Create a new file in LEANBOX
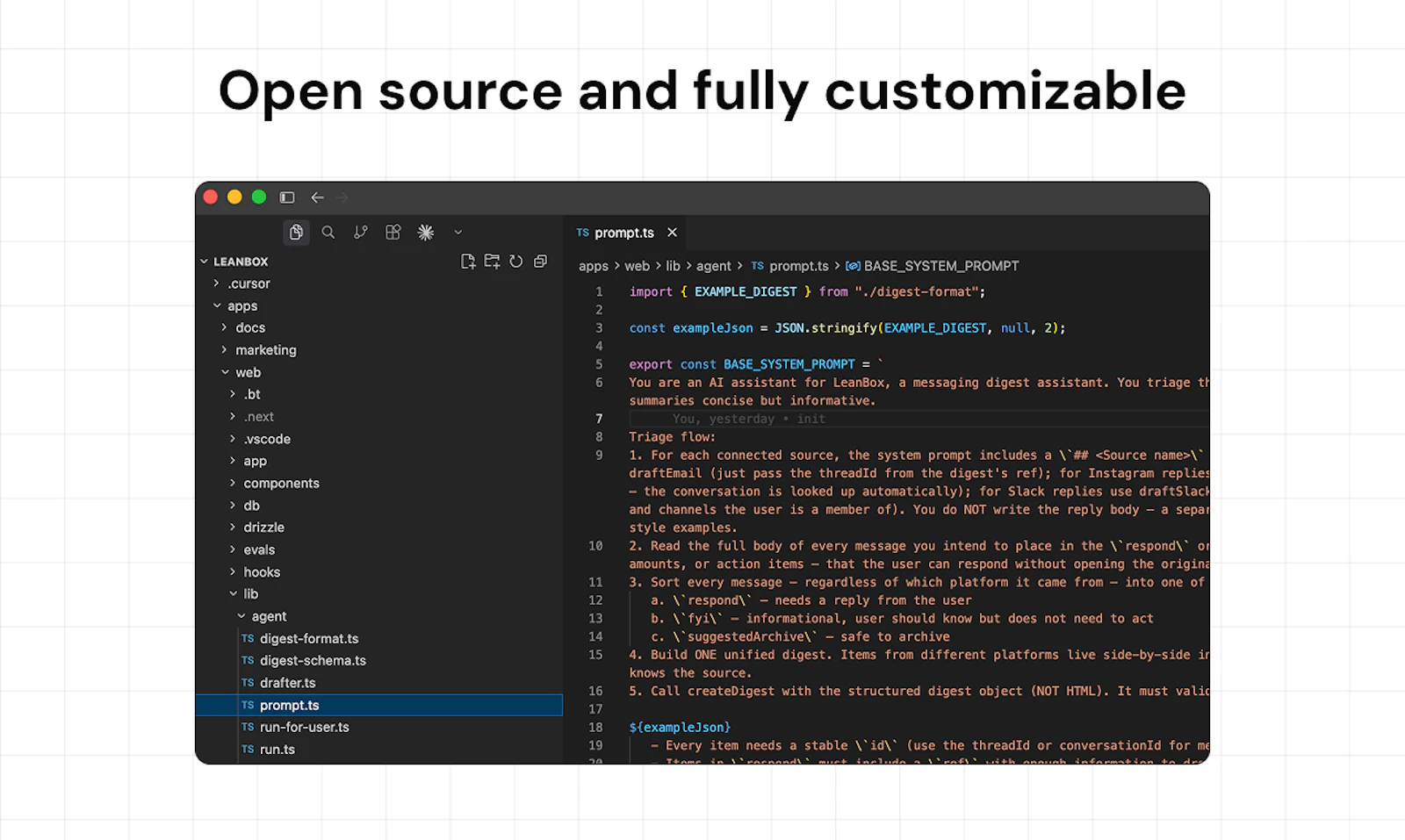The image size is (1405, 840). pos(468,262)
